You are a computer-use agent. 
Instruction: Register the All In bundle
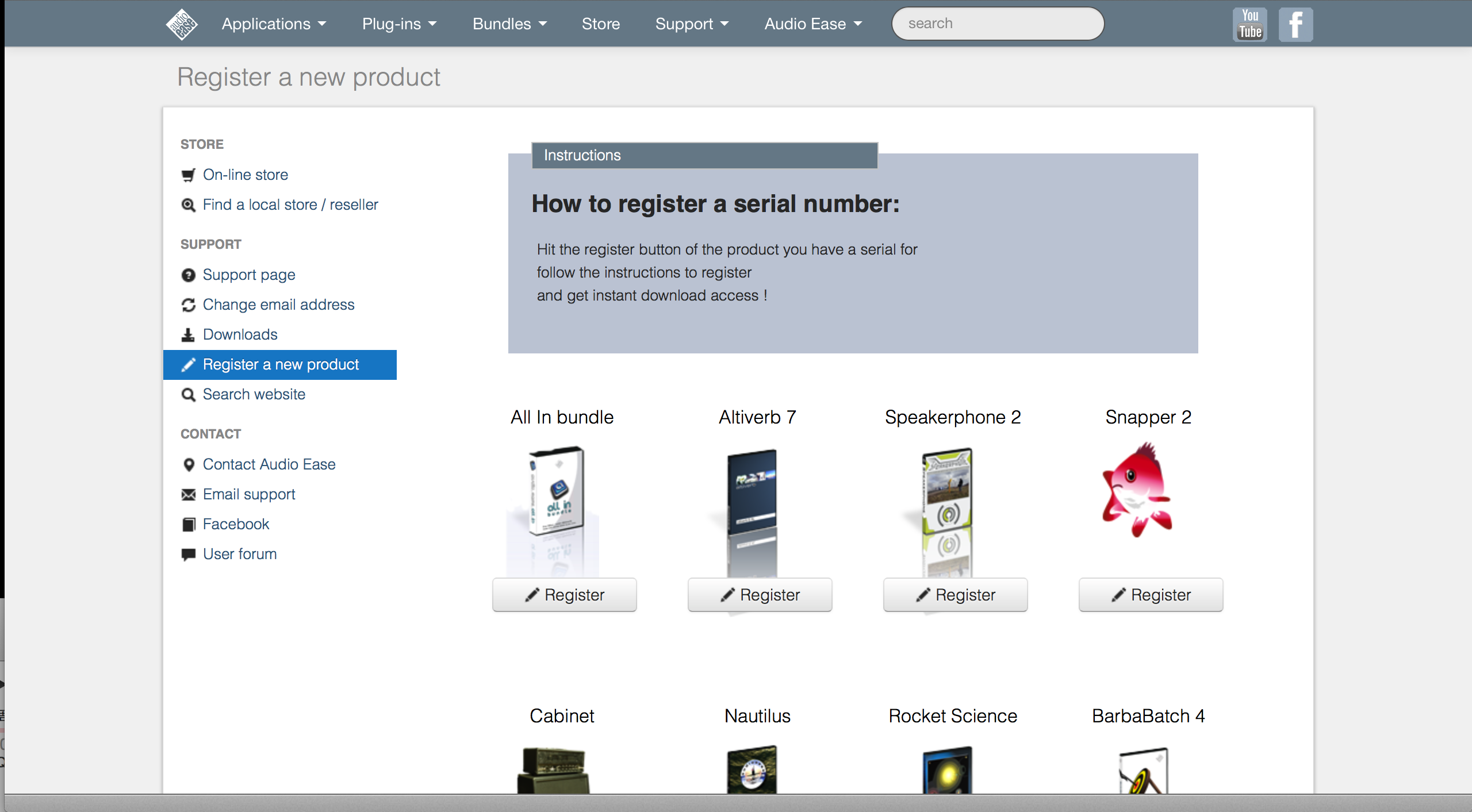[x=565, y=595]
